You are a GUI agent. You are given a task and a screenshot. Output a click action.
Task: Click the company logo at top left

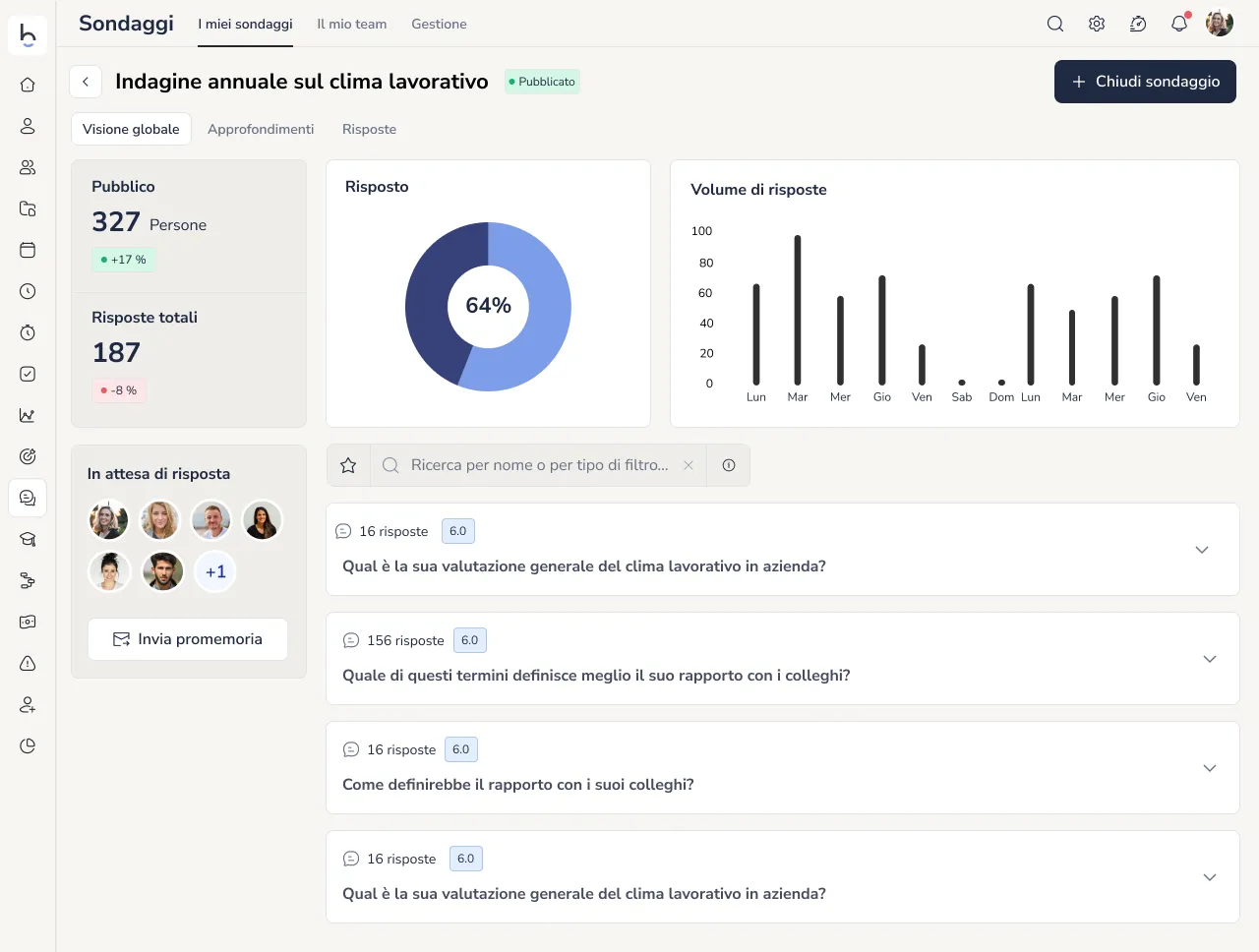[28, 34]
